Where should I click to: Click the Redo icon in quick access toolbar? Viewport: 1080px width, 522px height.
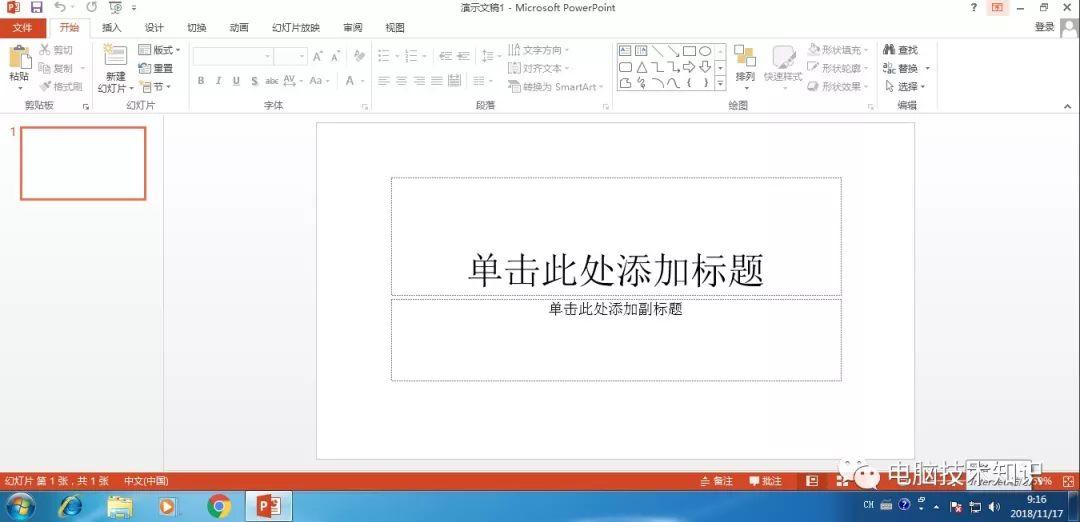click(x=91, y=8)
